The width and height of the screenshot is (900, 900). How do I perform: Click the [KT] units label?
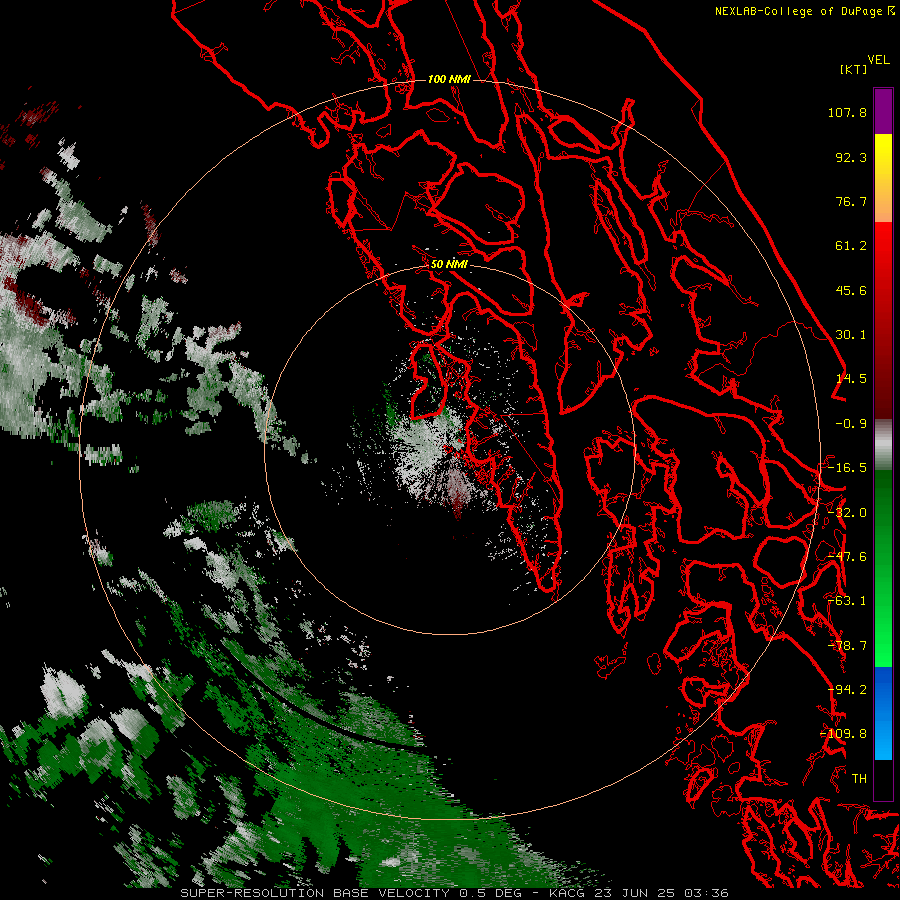853,69
